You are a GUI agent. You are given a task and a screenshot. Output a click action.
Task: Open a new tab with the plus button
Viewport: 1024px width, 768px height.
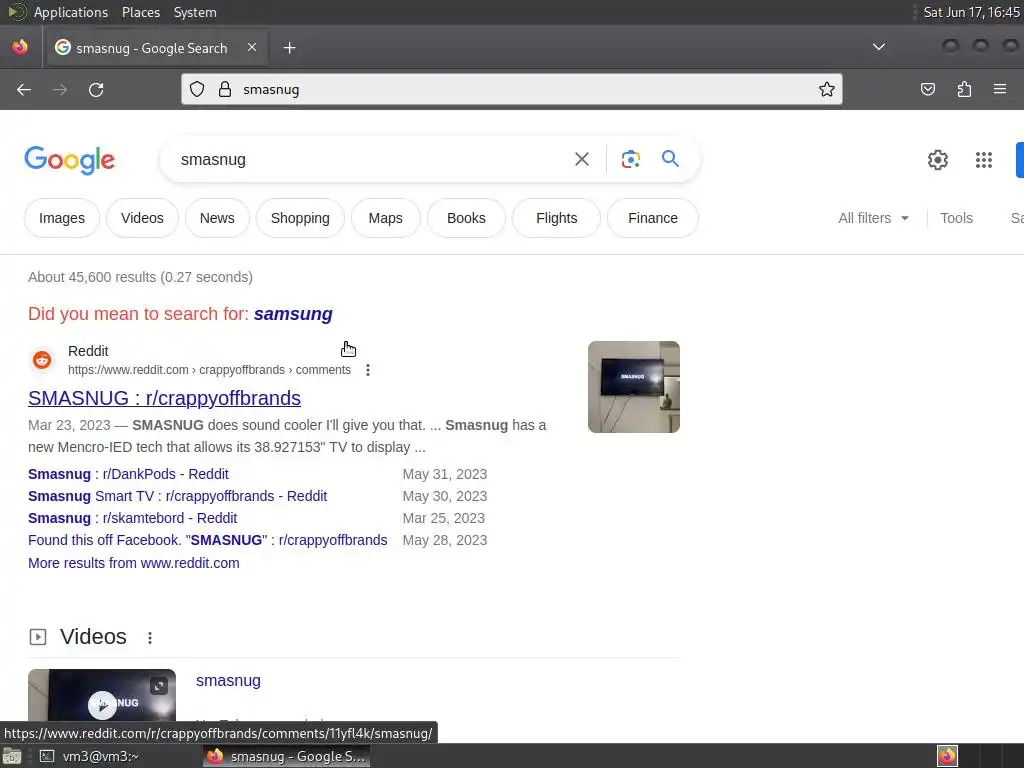(x=289, y=48)
